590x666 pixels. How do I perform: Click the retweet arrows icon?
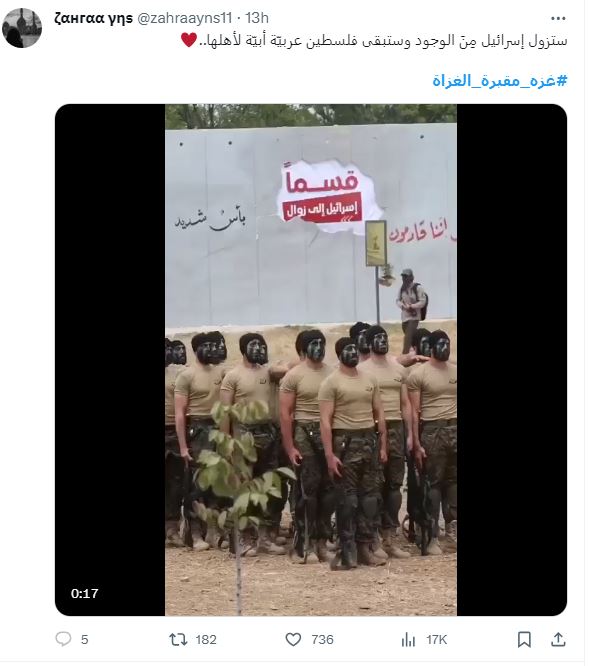coord(178,639)
